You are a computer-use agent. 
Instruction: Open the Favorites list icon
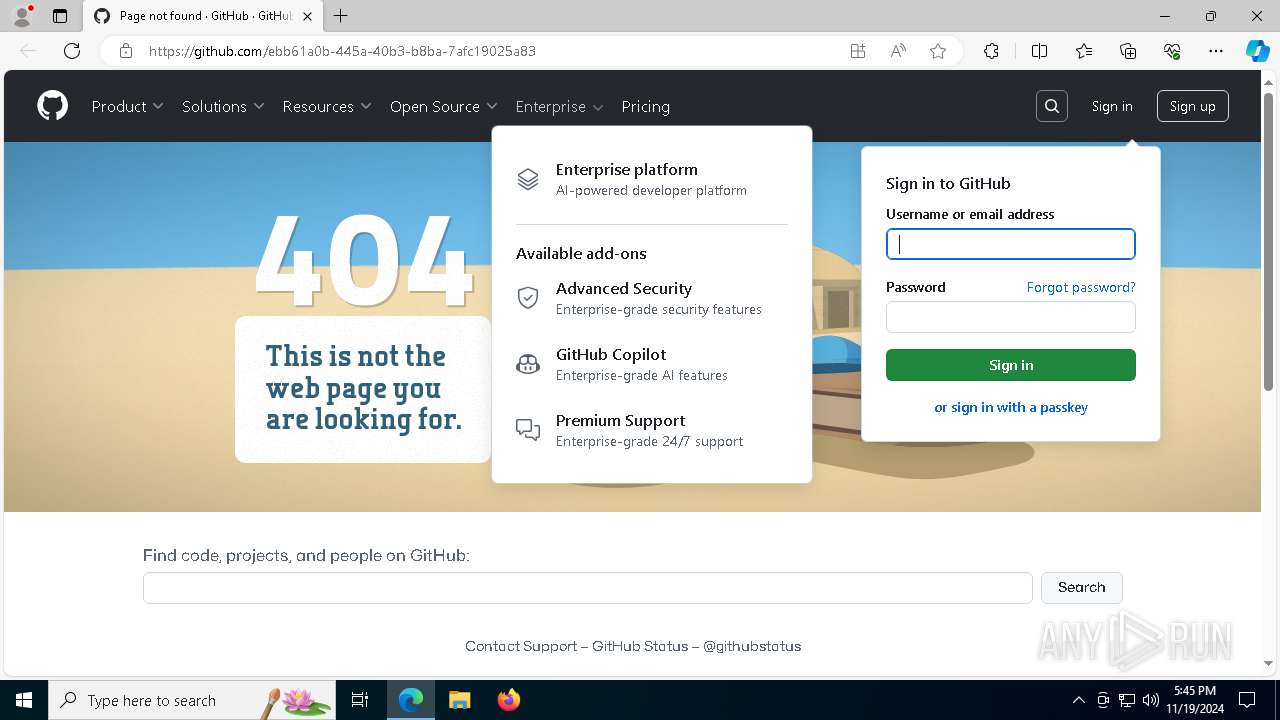[x=1084, y=51]
